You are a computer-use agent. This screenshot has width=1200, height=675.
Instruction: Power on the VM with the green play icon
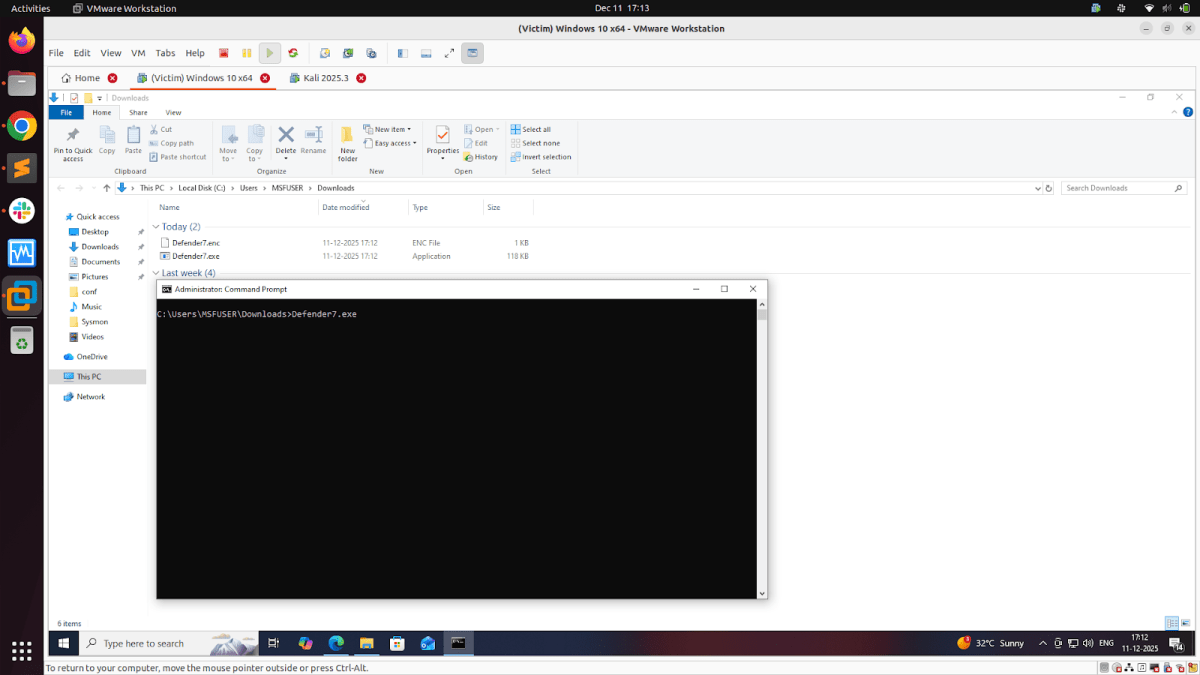click(269, 53)
